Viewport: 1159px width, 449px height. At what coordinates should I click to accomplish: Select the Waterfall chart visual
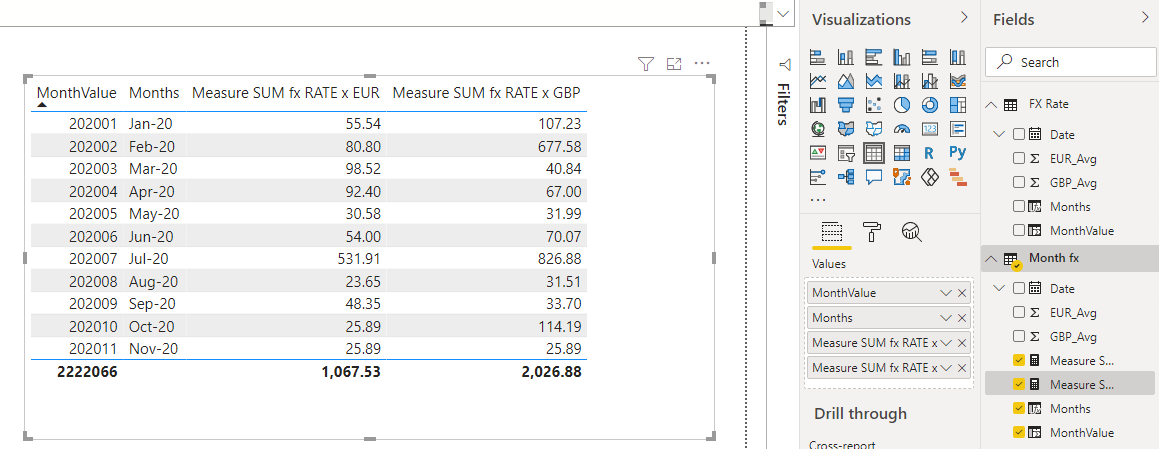click(x=818, y=104)
